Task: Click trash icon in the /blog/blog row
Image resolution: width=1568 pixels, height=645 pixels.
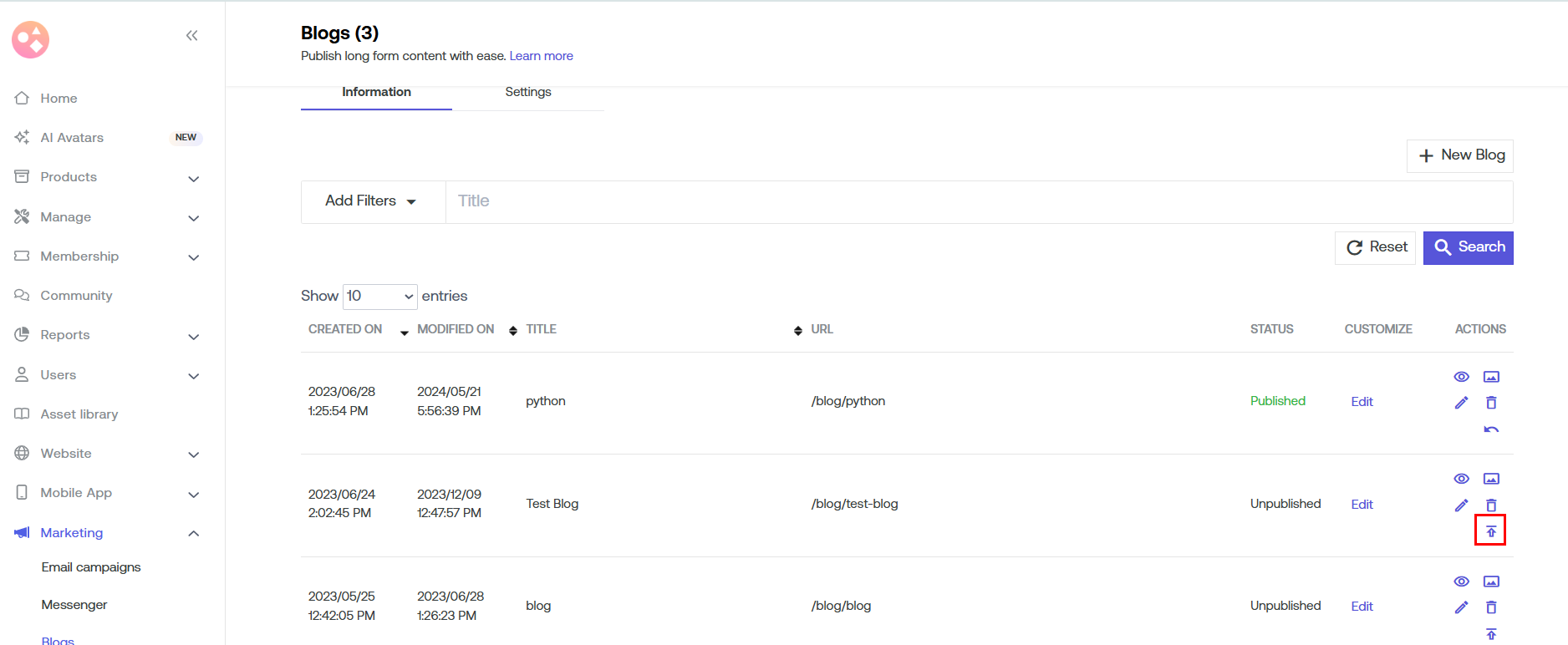Action: [x=1490, y=607]
